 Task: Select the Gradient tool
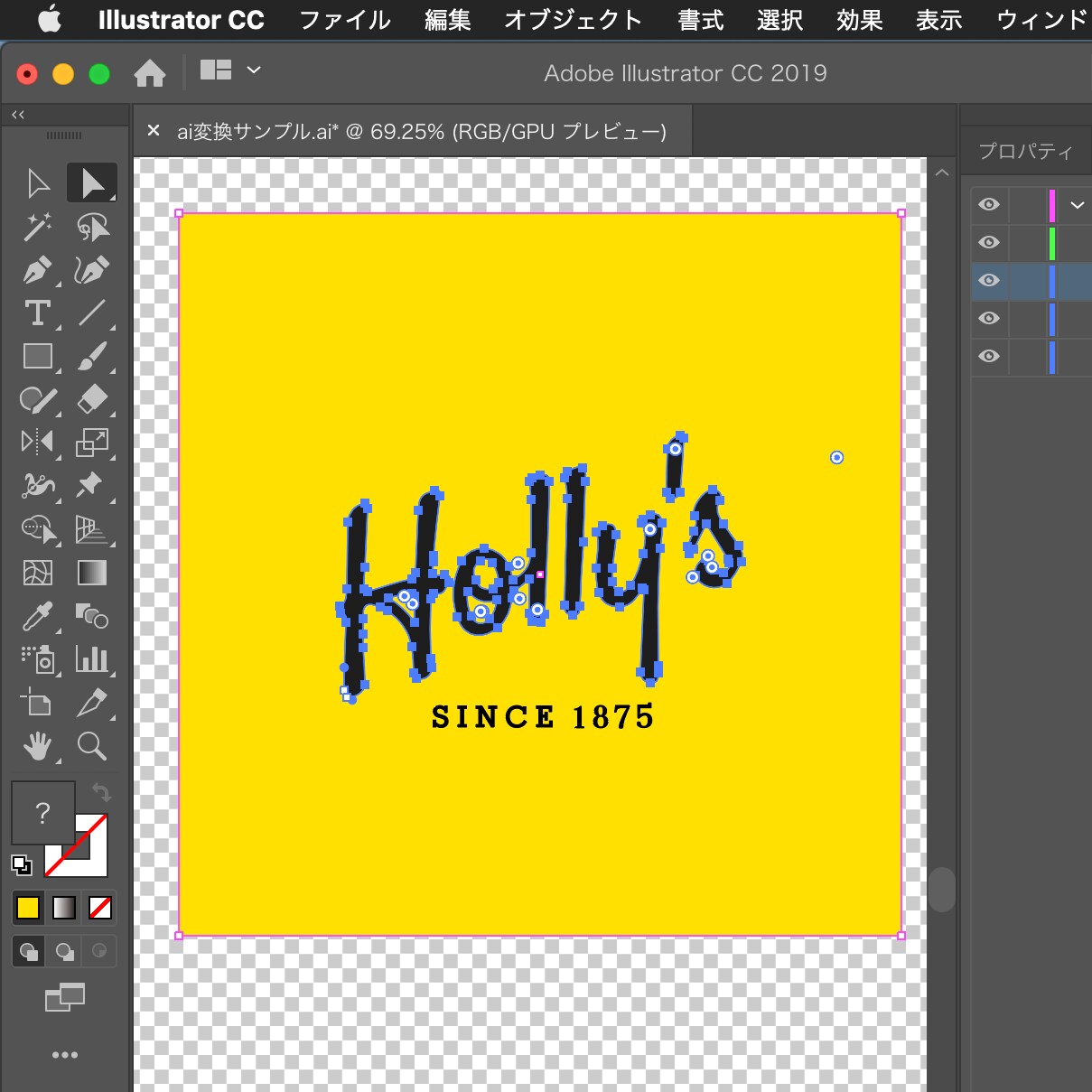pos(92,573)
